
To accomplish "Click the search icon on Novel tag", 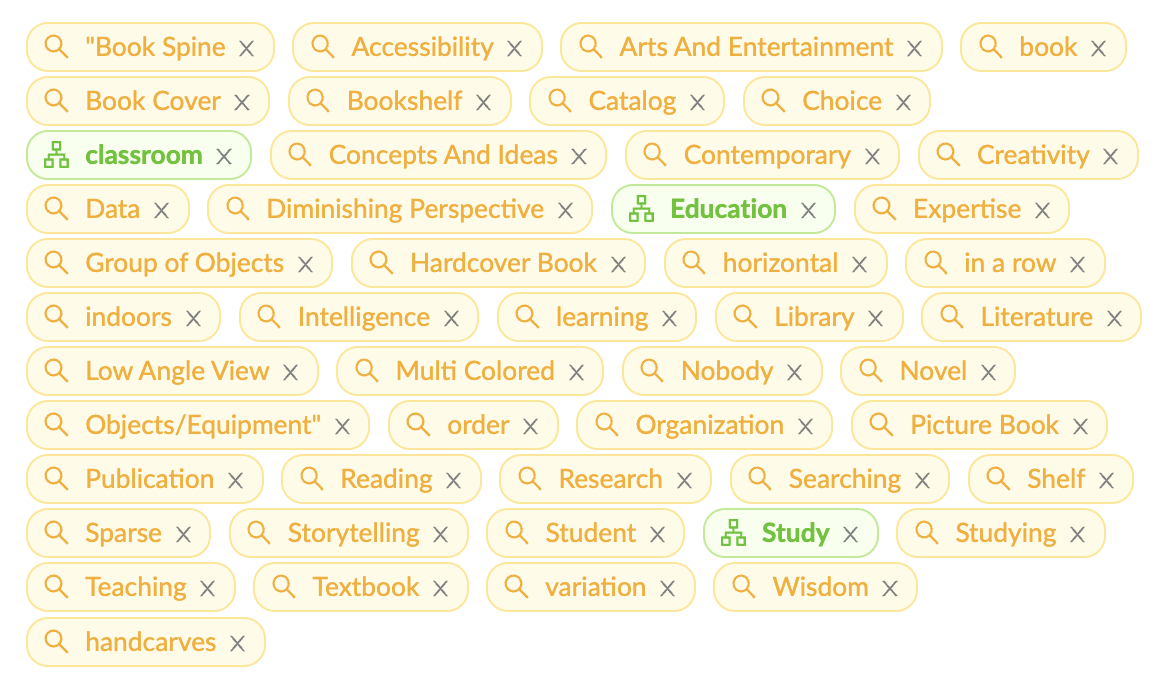I will click(871, 370).
